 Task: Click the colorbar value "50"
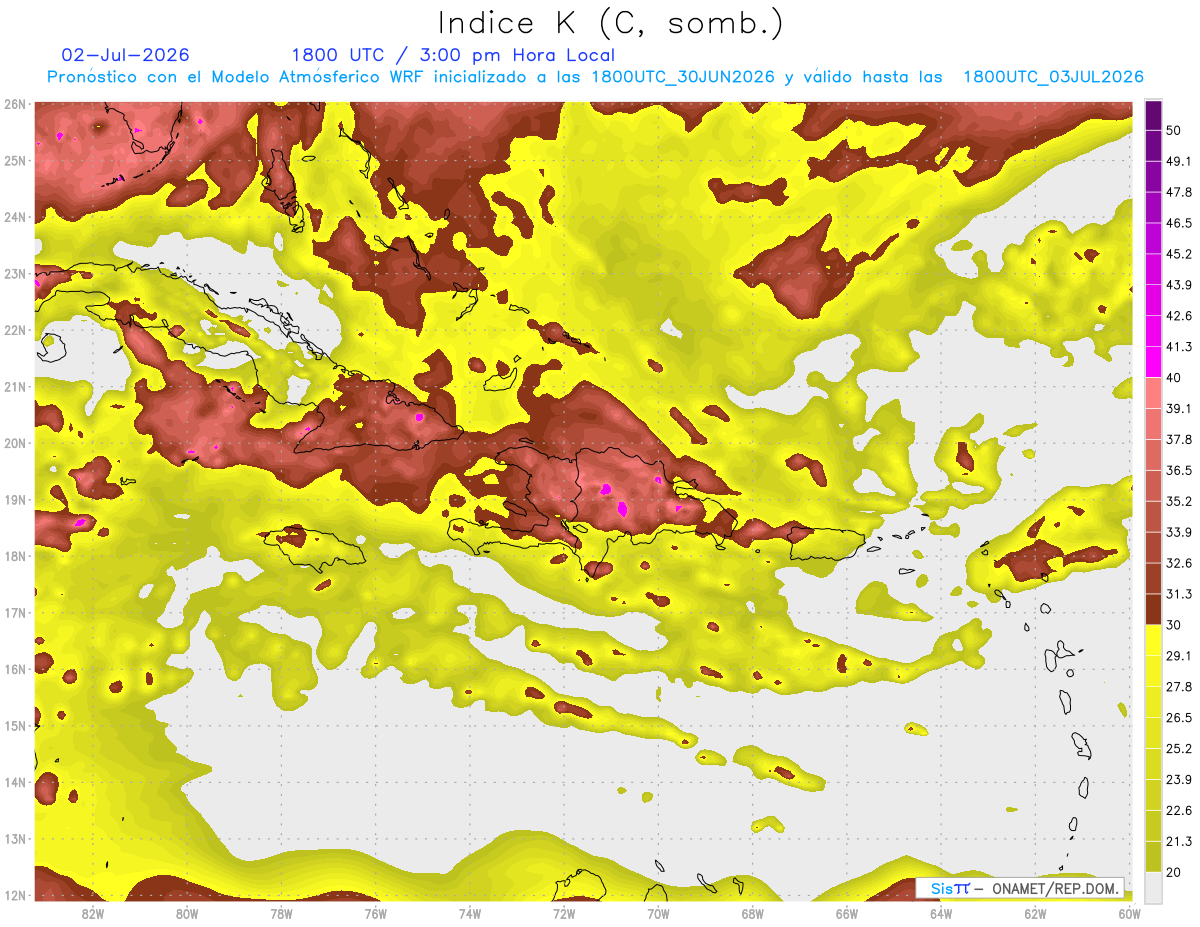click(x=1176, y=129)
